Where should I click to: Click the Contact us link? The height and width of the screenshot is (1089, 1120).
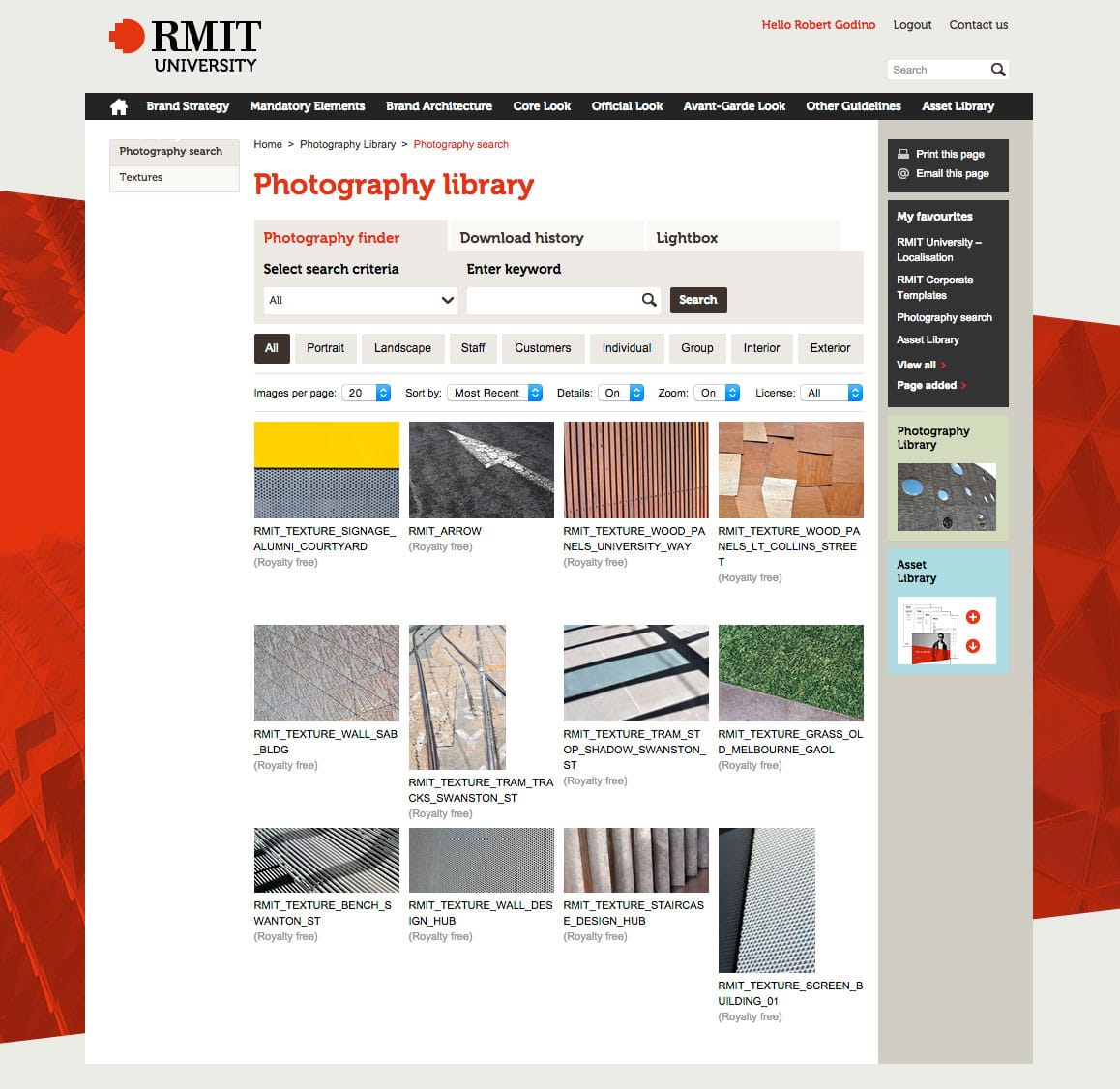pyautogui.click(x=979, y=25)
